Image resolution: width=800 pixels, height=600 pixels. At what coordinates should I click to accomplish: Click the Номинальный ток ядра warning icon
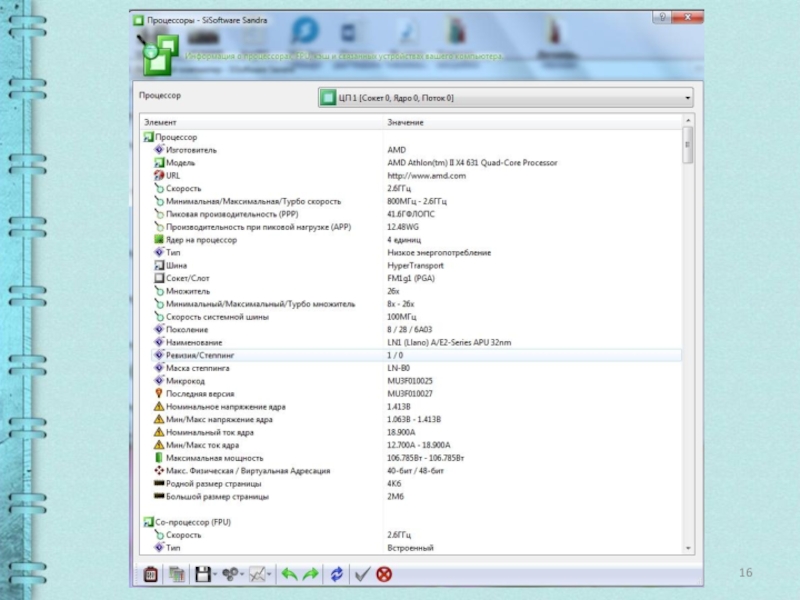[x=159, y=432]
